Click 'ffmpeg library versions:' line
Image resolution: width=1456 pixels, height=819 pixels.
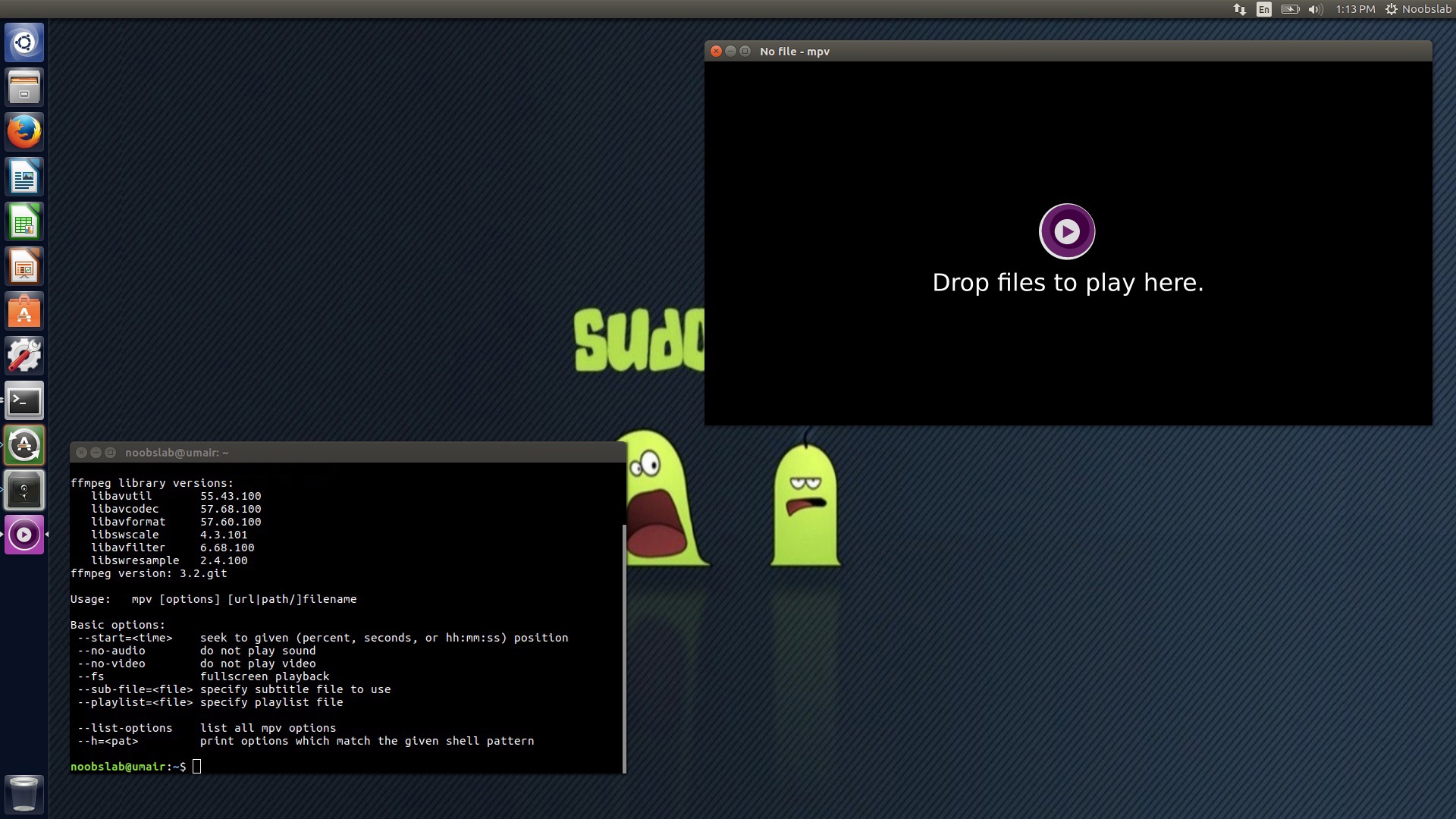pyautogui.click(x=152, y=483)
